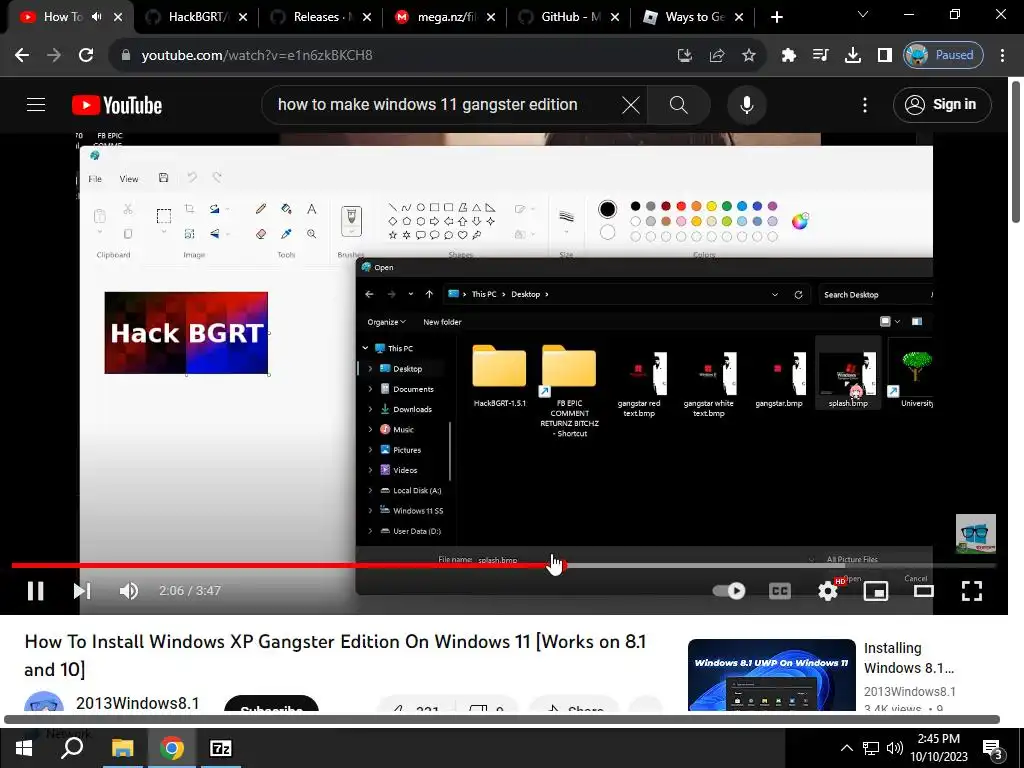Pause the YouTube video

pyautogui.click(x=35, y=590)
